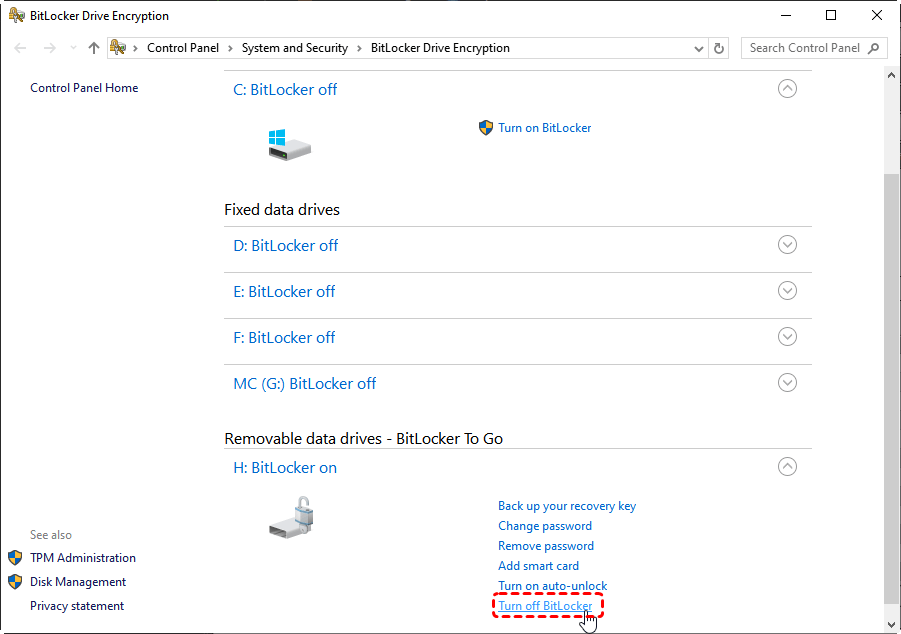
Task: Collapse the C: drive section
Action: pyautogui.click(x=787, y=89)
